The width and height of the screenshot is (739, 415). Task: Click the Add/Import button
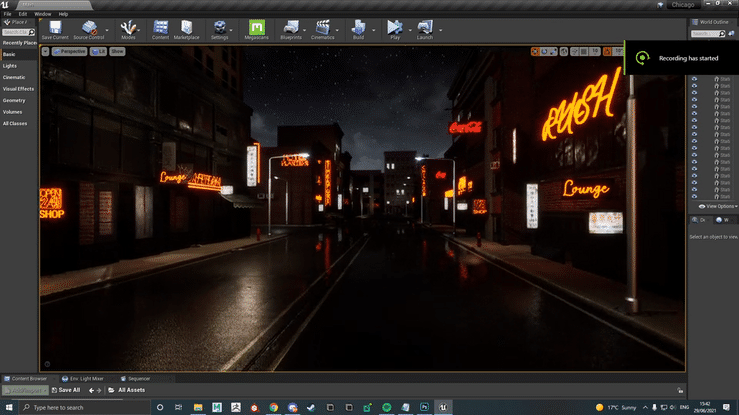coord(25,391)
